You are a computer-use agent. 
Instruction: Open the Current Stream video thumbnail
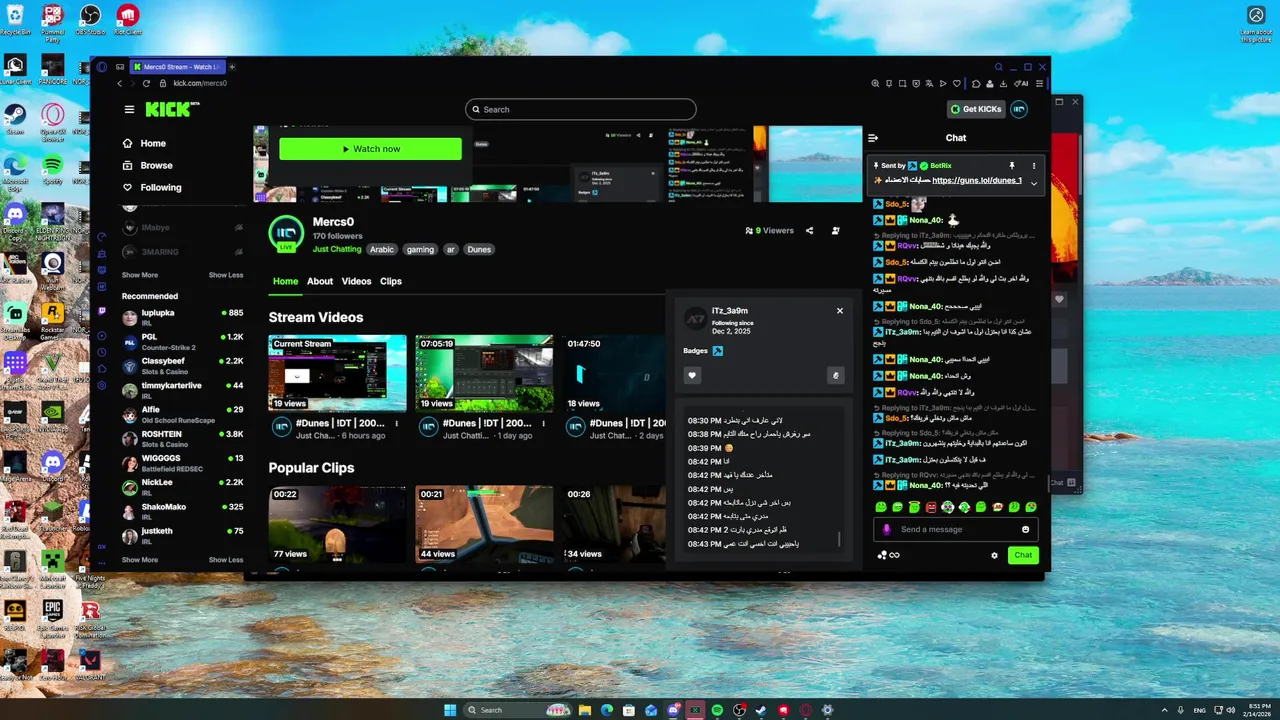(337, 373)
